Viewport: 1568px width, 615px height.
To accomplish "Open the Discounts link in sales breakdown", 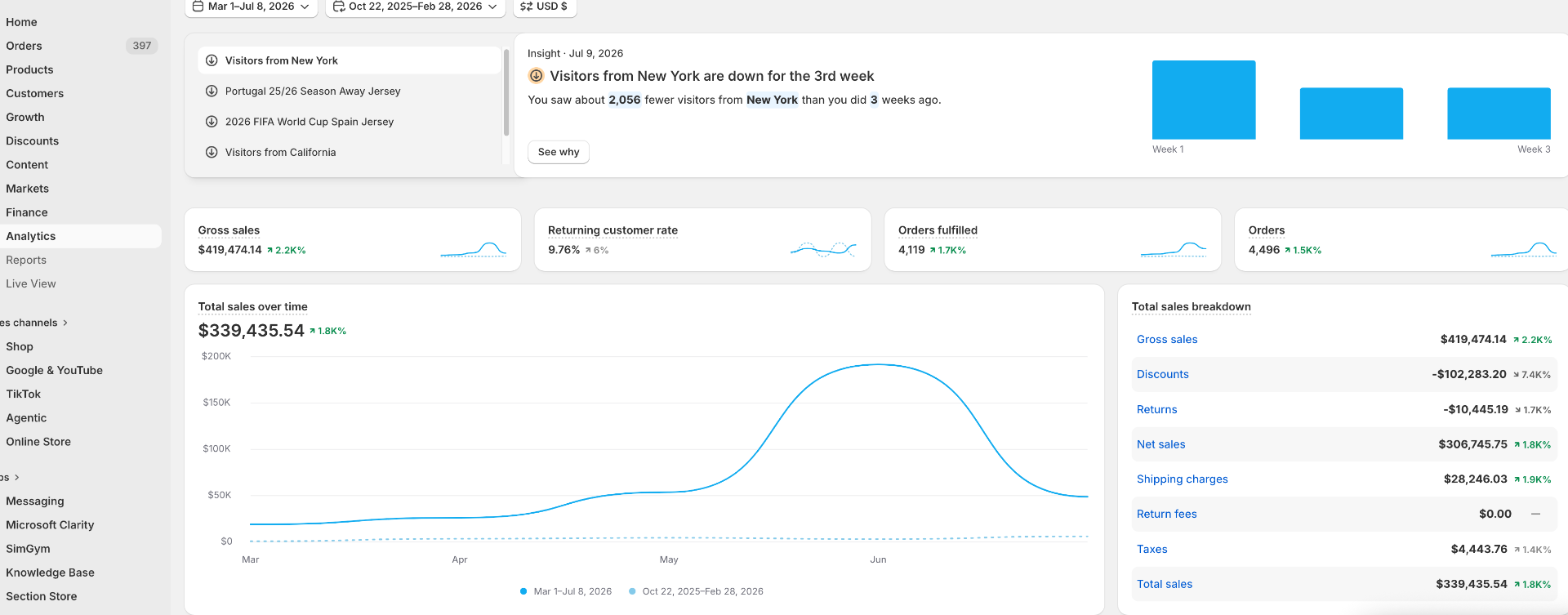I will click(x=1163, y=374).
